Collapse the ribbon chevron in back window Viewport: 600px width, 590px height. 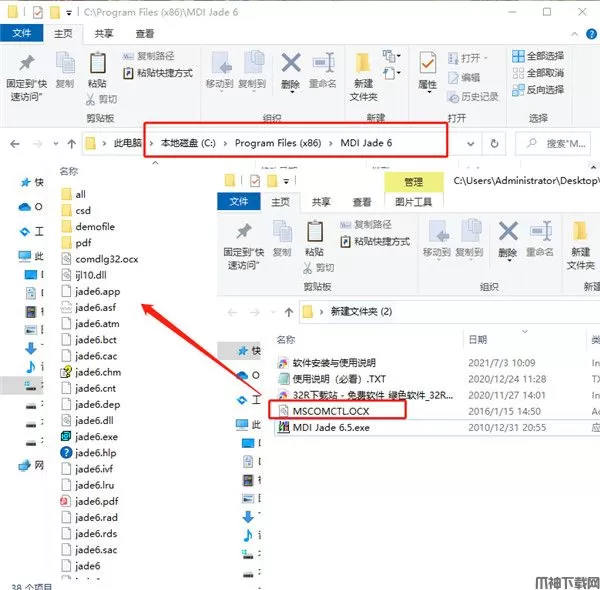tap(574, 34)
